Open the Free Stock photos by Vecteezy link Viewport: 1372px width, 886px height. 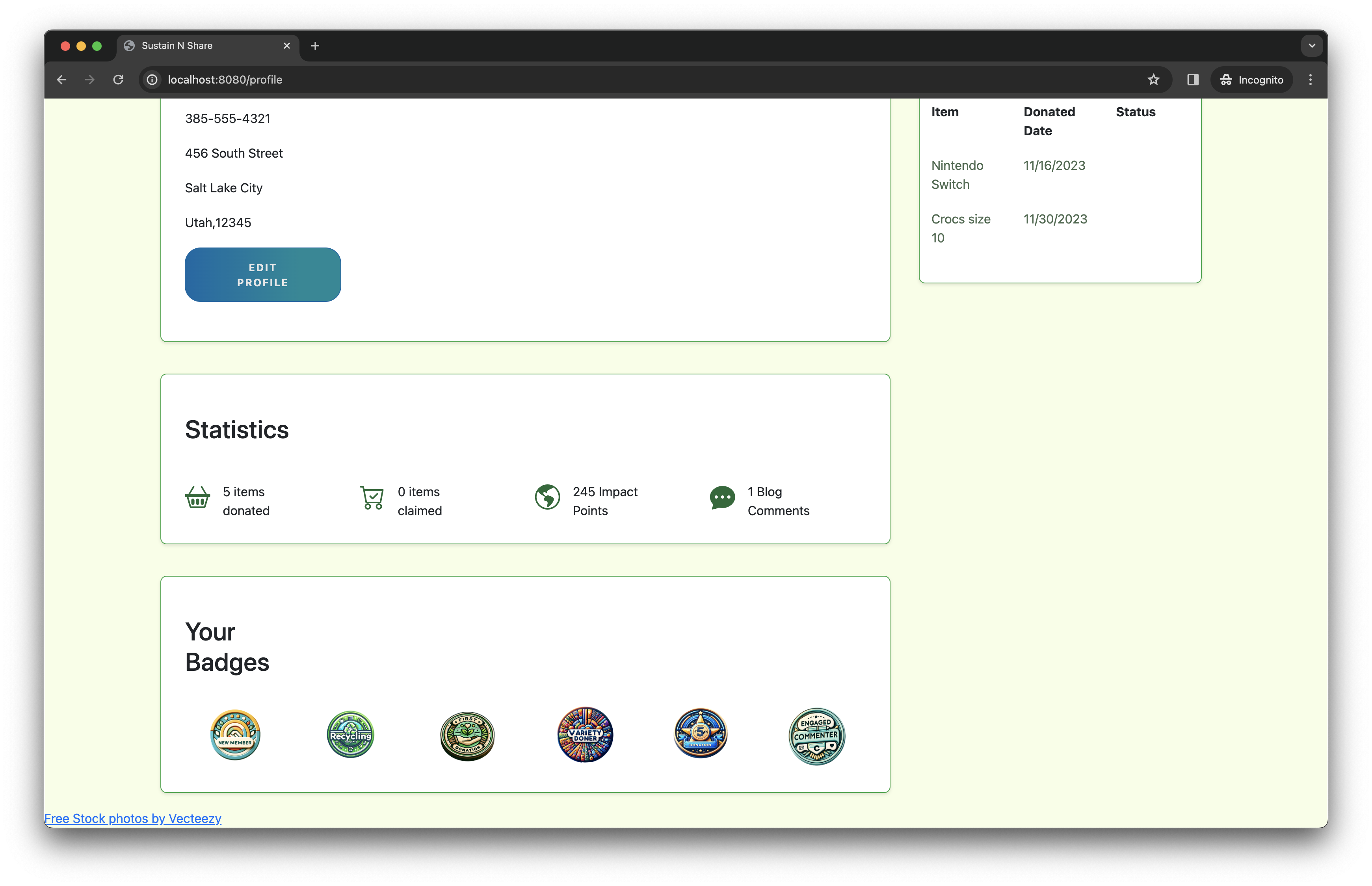point(133,818)
